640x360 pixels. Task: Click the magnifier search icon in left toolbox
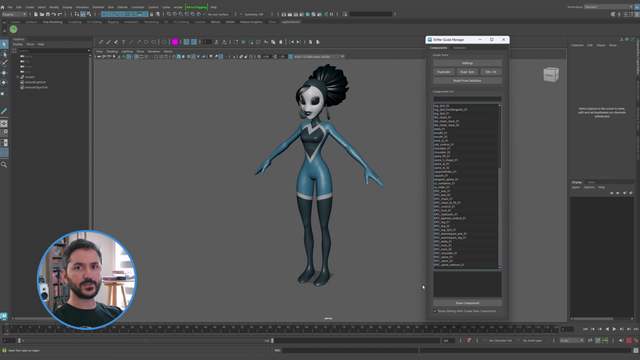coord(4,165)
